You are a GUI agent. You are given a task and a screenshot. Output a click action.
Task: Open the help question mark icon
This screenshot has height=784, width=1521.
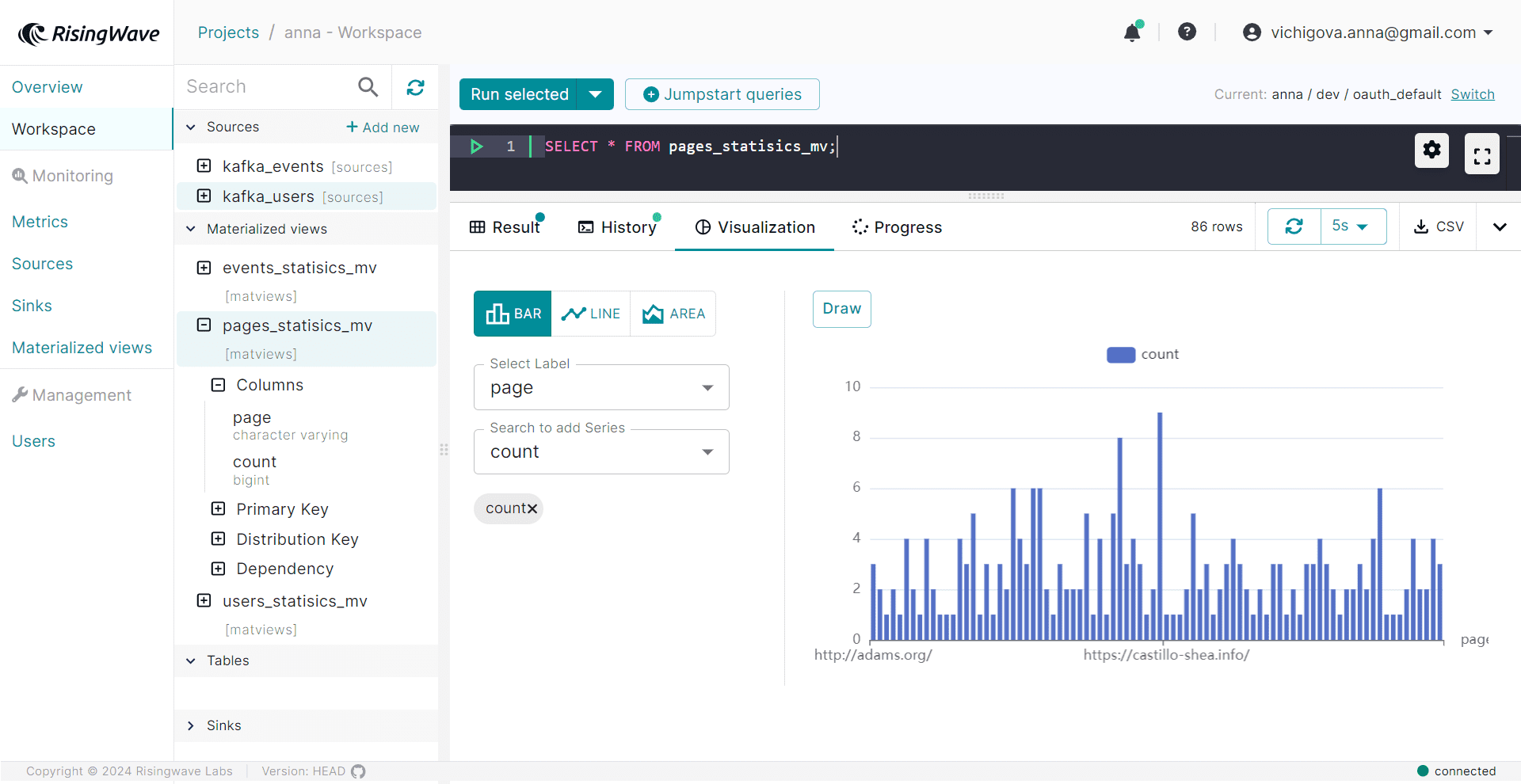pyautogui.click(x=1187, y=32)
